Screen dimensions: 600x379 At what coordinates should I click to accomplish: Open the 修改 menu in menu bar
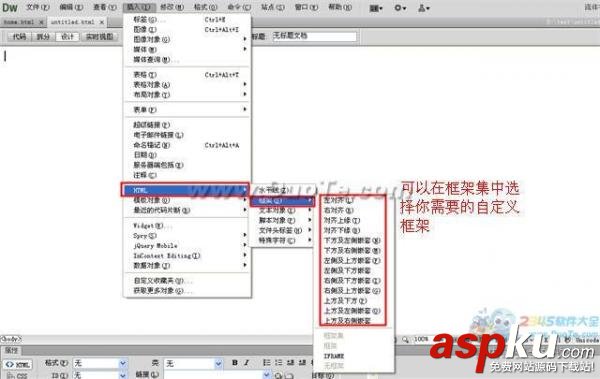pos(172,7)
